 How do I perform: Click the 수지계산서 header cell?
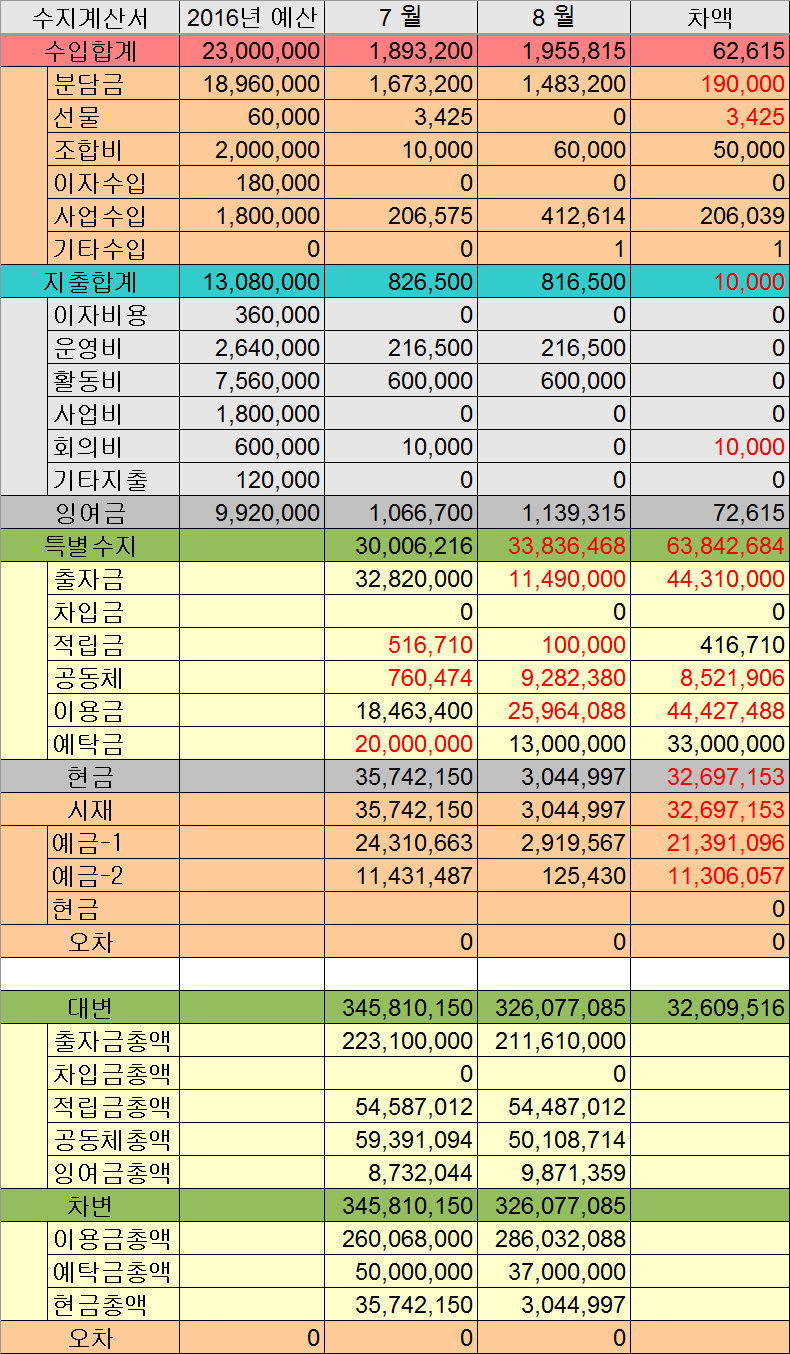click(90, 17)
